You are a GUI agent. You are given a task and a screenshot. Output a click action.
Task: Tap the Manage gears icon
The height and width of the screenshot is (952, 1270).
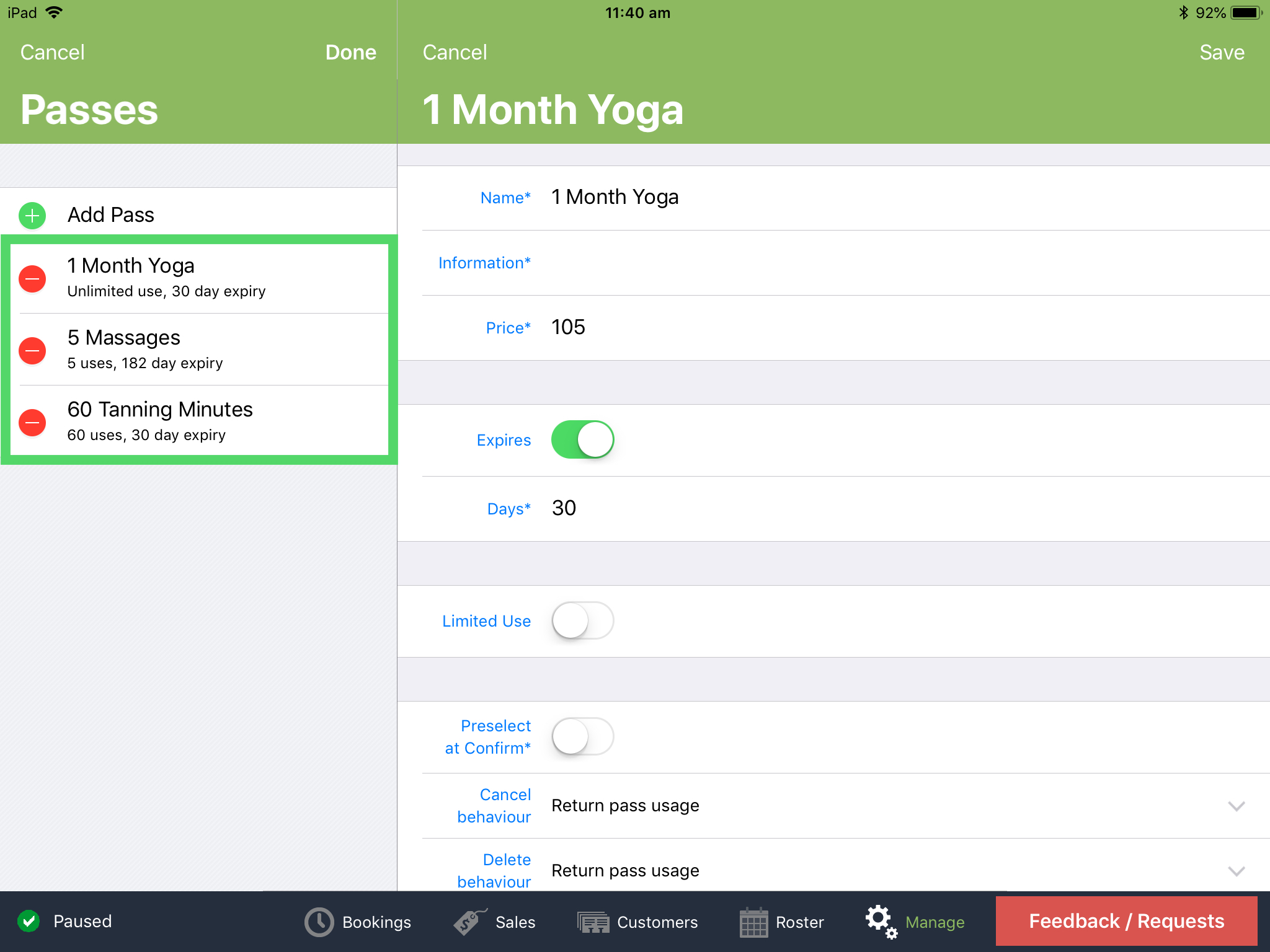click(x=881, y=922)
